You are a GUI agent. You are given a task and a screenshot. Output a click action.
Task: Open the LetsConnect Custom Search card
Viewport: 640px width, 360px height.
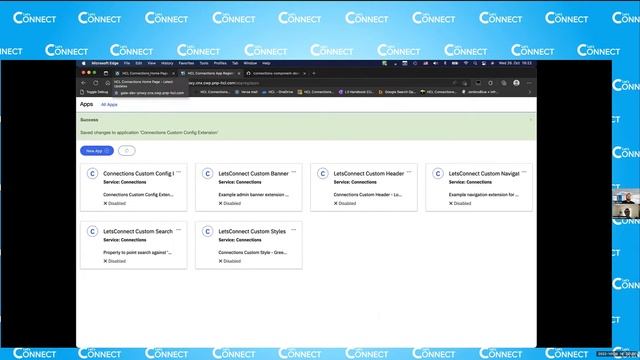pos(134,245)
